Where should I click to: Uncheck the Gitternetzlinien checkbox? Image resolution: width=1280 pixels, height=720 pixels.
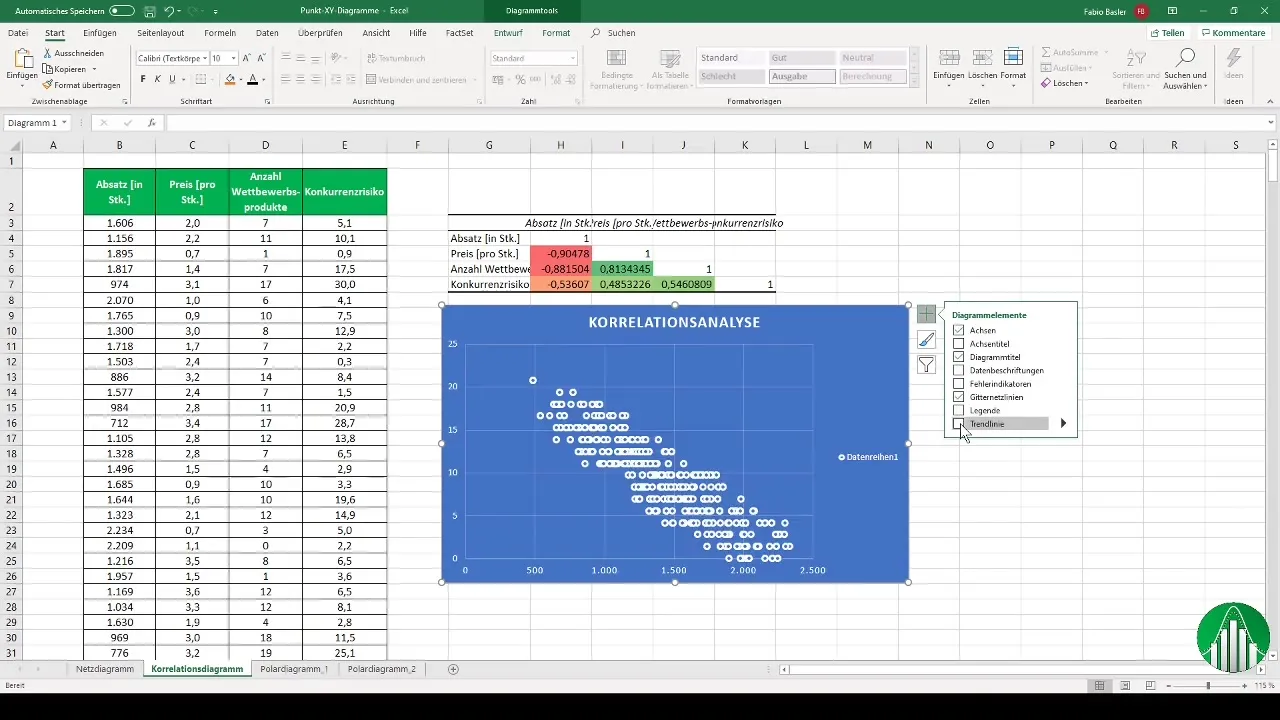[959, 397]
